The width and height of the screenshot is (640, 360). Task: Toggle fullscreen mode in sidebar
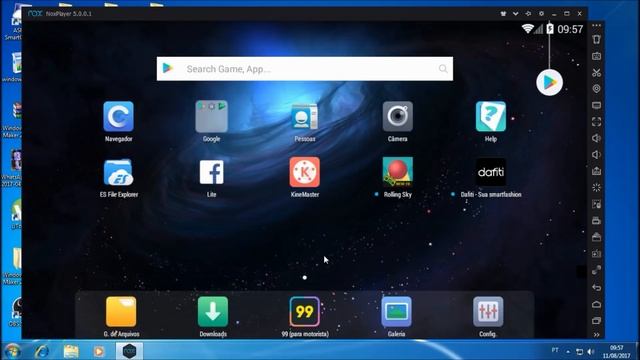click(x=596, y=122)
